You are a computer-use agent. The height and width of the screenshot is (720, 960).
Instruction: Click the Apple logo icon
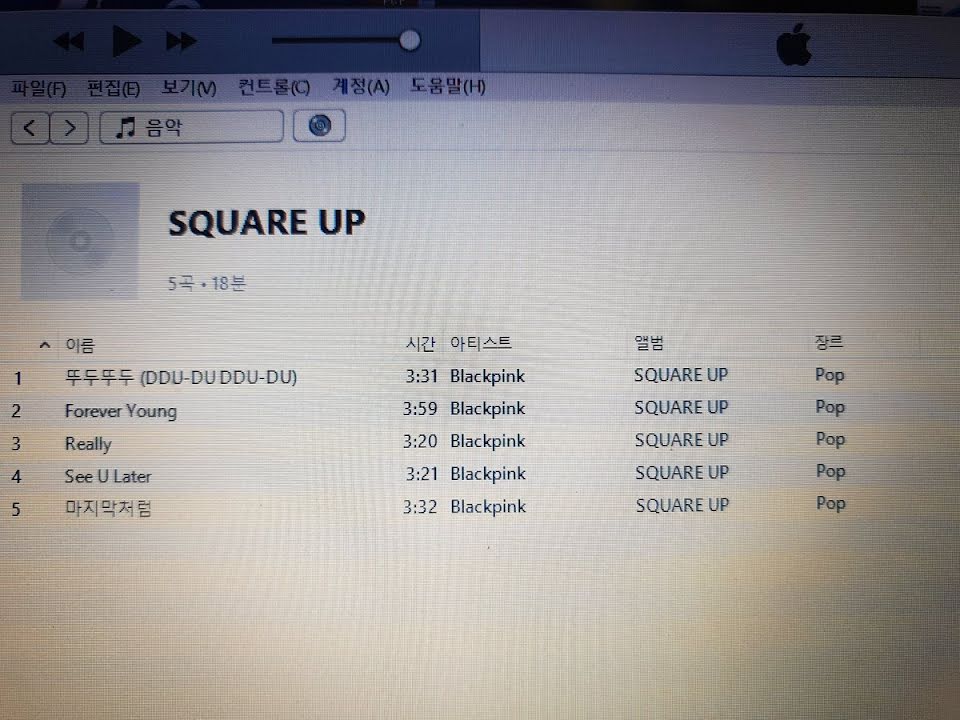(794, 45)
